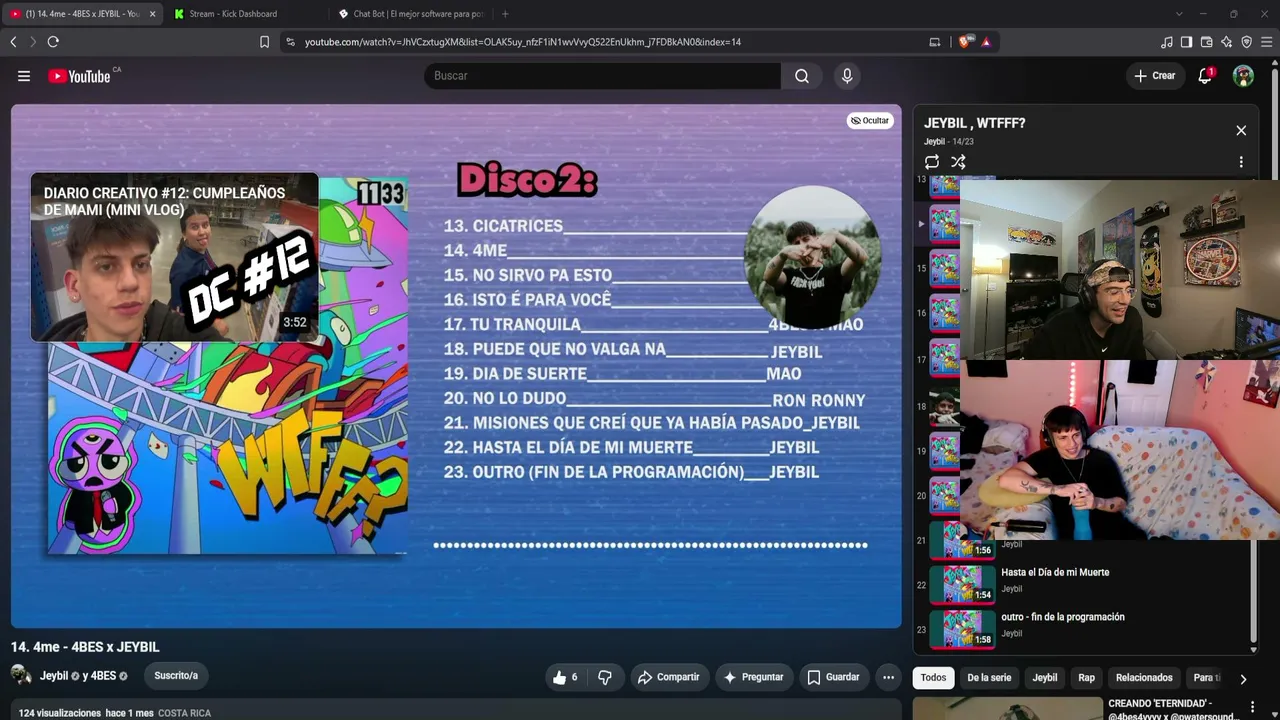Image resolution: width=1280 pixels, height=720 pixels.
Task: Dislike the video with thumbs down
Action: click(x=605, y=677)
